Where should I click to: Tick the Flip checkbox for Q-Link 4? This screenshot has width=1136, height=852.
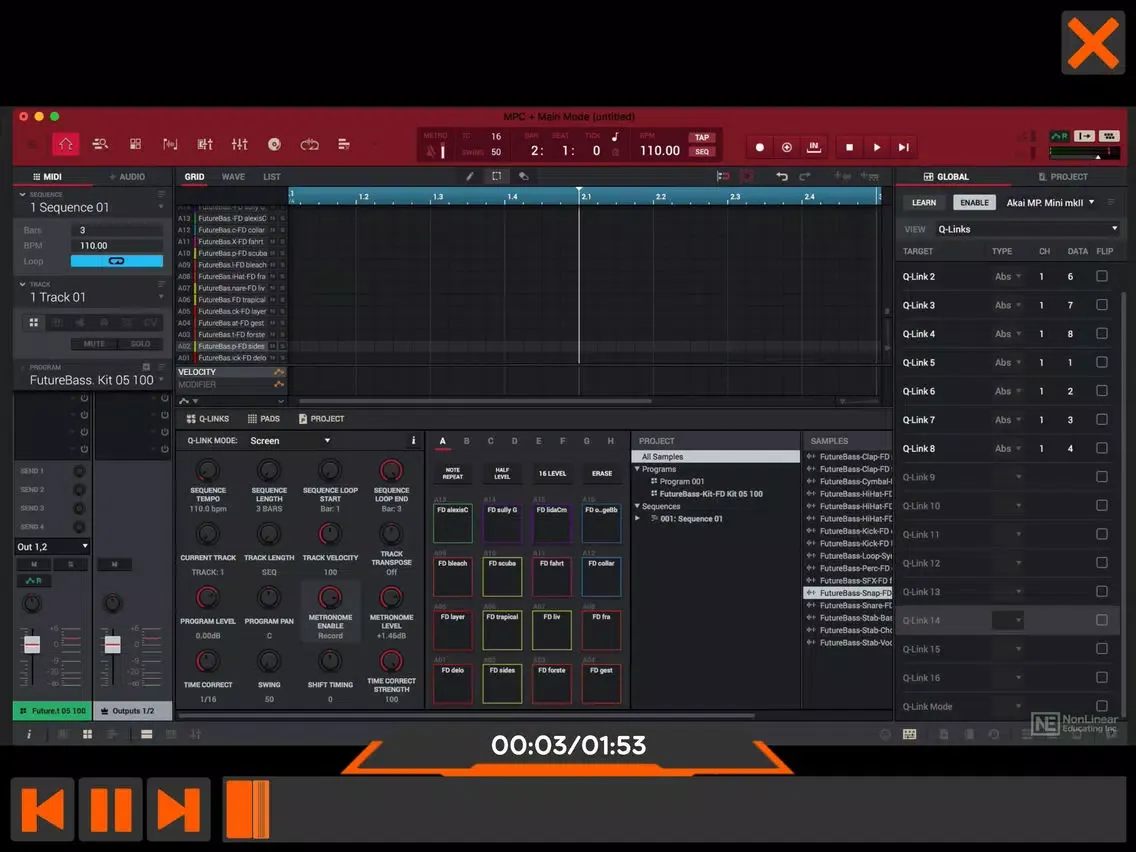pos(1102,333)
